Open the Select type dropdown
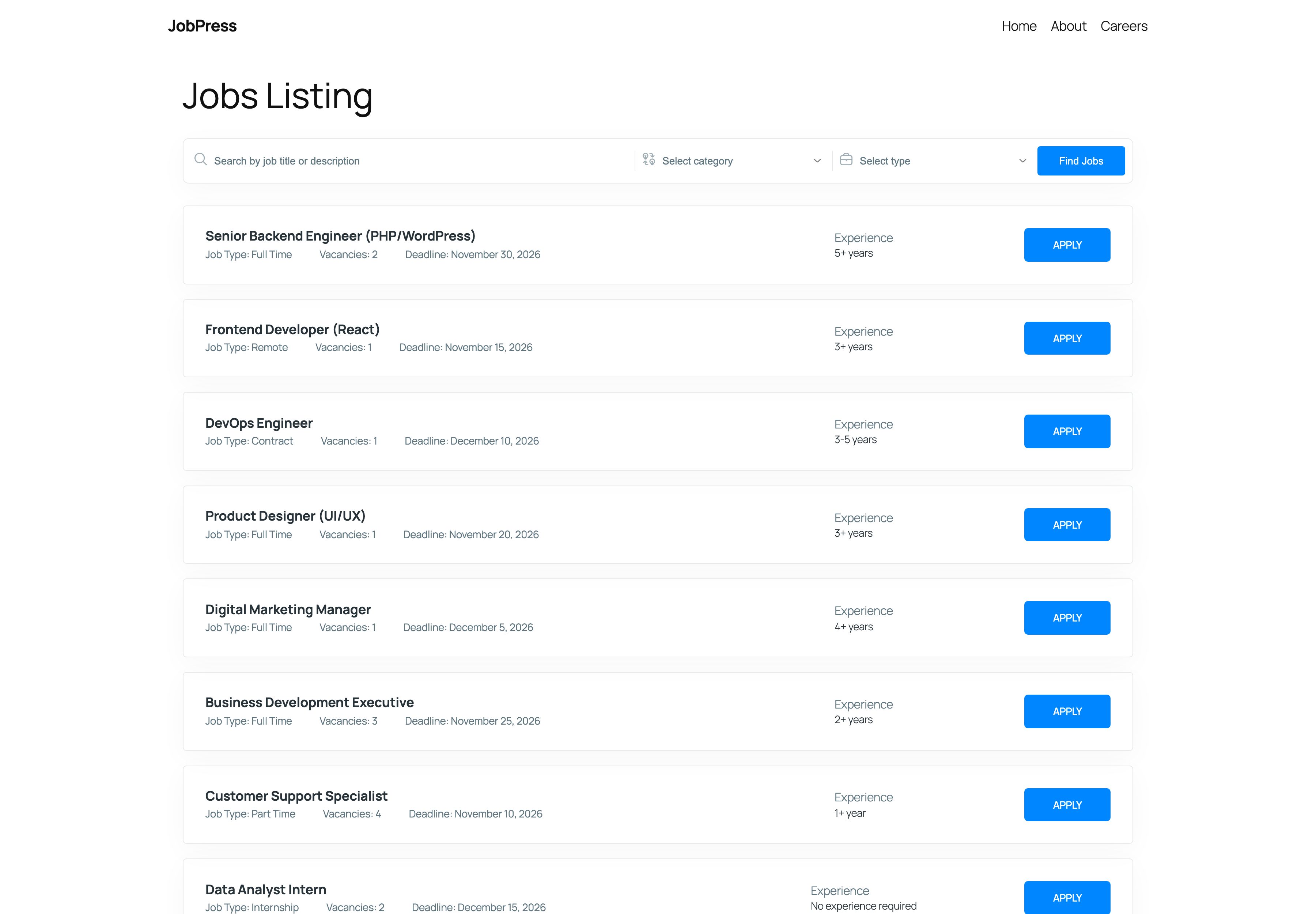 coord(935,161)
